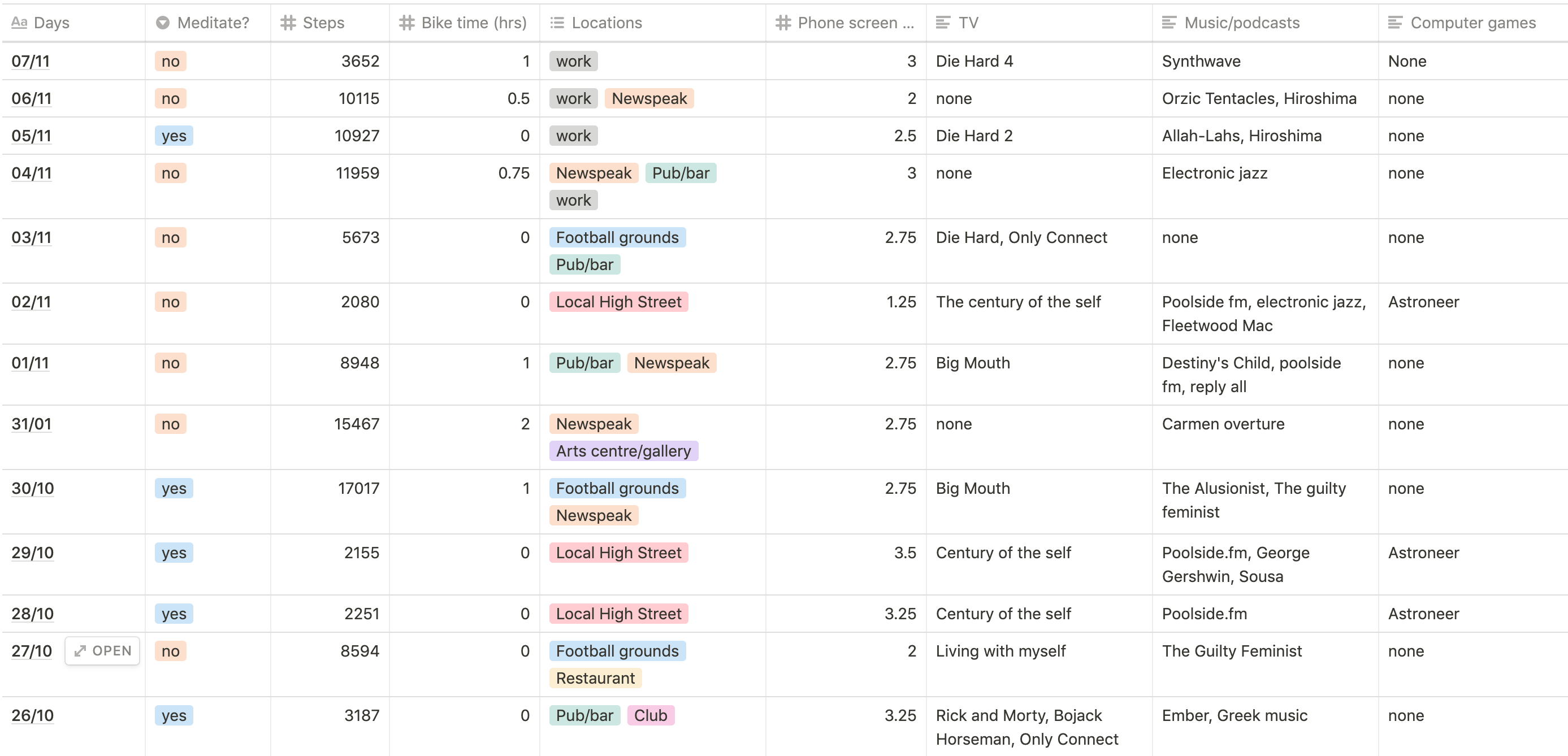
Task: Select Arts centre/gallery tag in 31/01 row
Action: pyautogui.click(x=623, y=451)
